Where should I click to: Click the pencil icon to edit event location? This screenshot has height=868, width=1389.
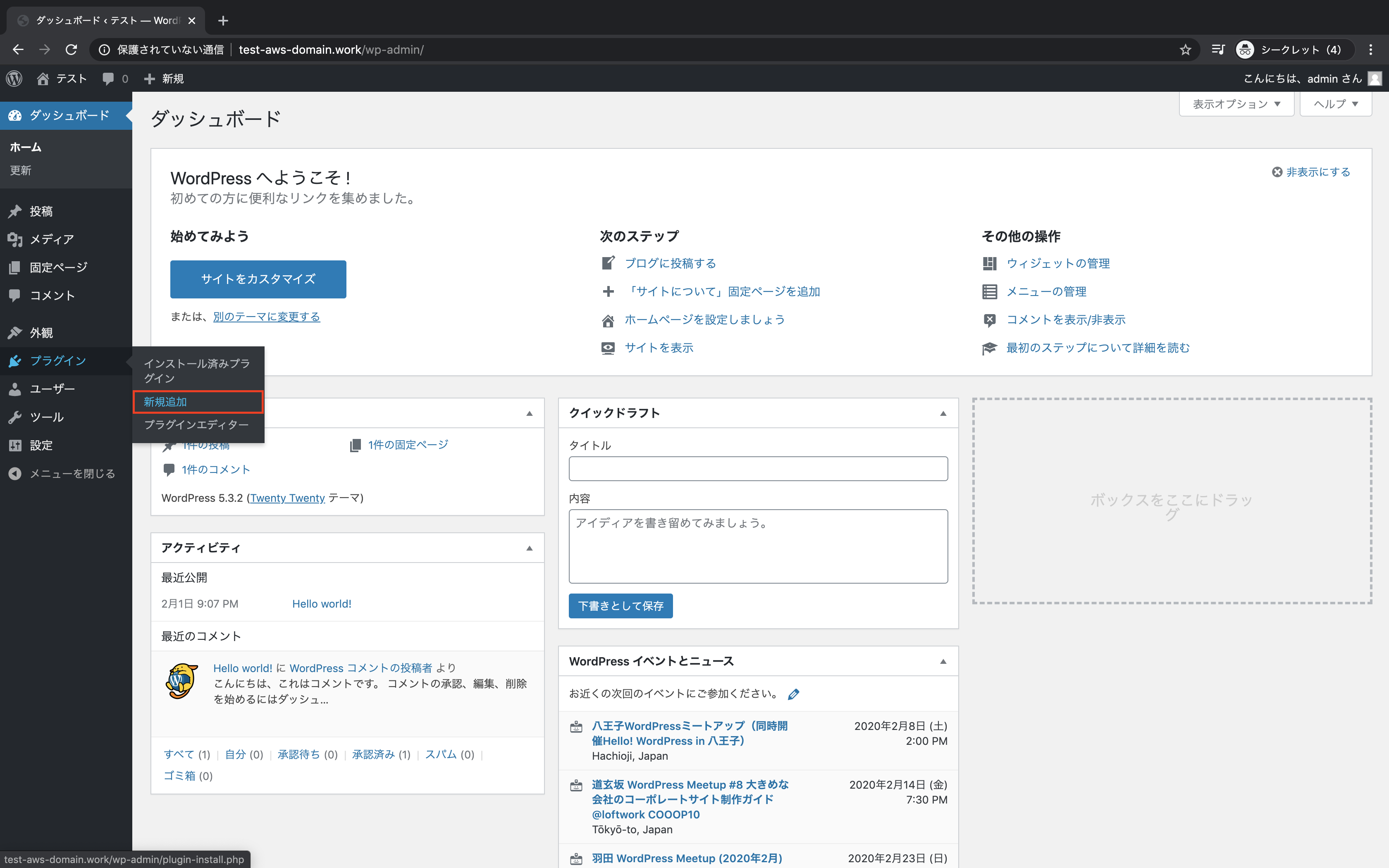click(793, 695)
